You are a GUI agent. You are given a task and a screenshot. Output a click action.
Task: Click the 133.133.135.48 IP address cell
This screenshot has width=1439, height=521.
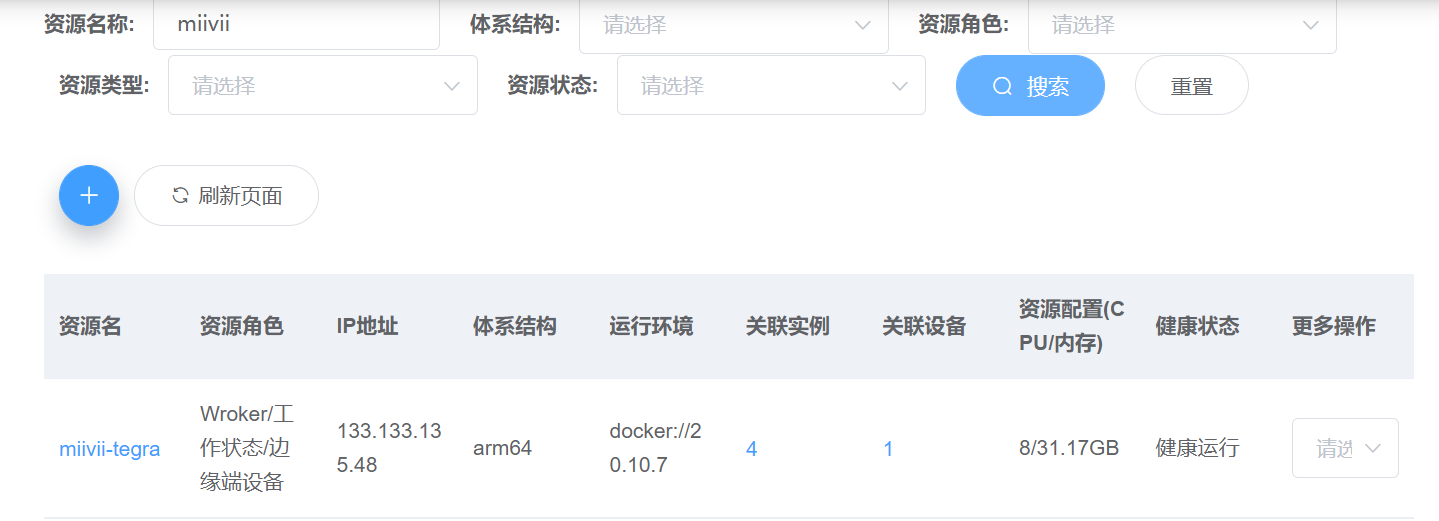tap(389, 448)
